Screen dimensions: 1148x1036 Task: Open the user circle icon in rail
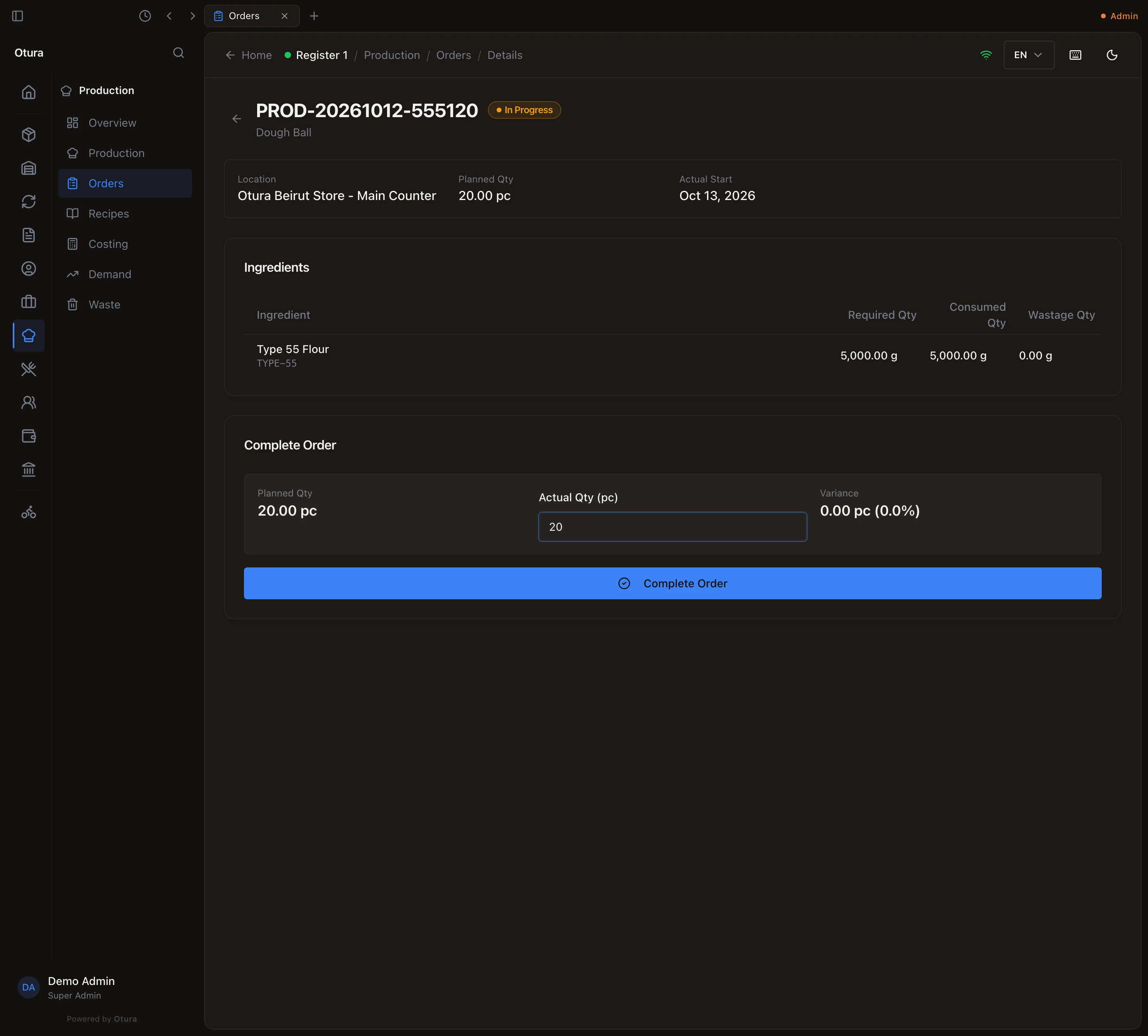pyautogui.click(x=28, y=269)
